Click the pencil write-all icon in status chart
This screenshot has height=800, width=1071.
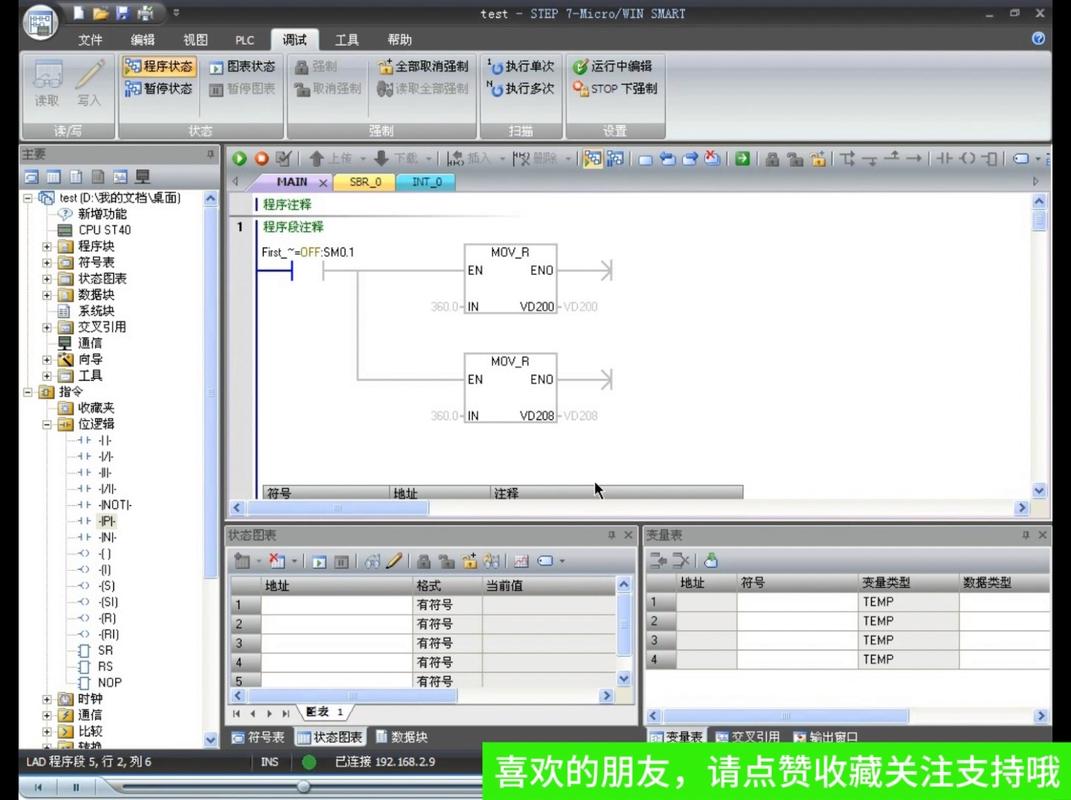pyautogui.click(x=394, y=561)
